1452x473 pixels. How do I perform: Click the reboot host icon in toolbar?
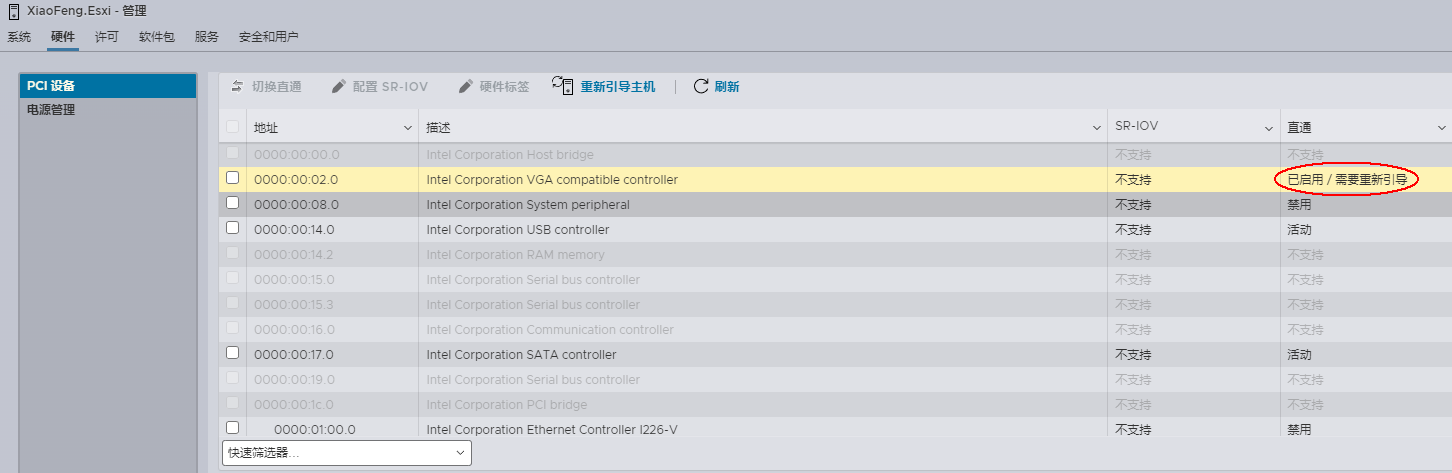(563, 86)
